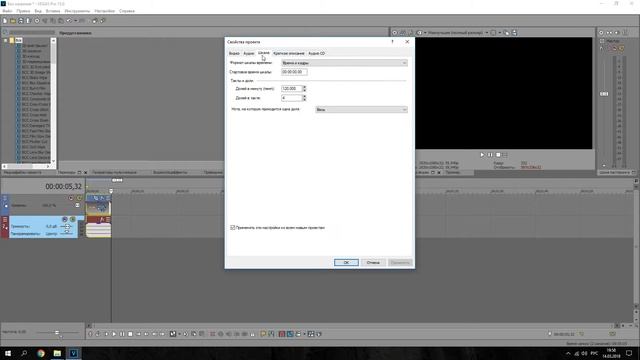Click the record button in the transport bar
This screenshot has width=640, height=360.
click(90, 334)
